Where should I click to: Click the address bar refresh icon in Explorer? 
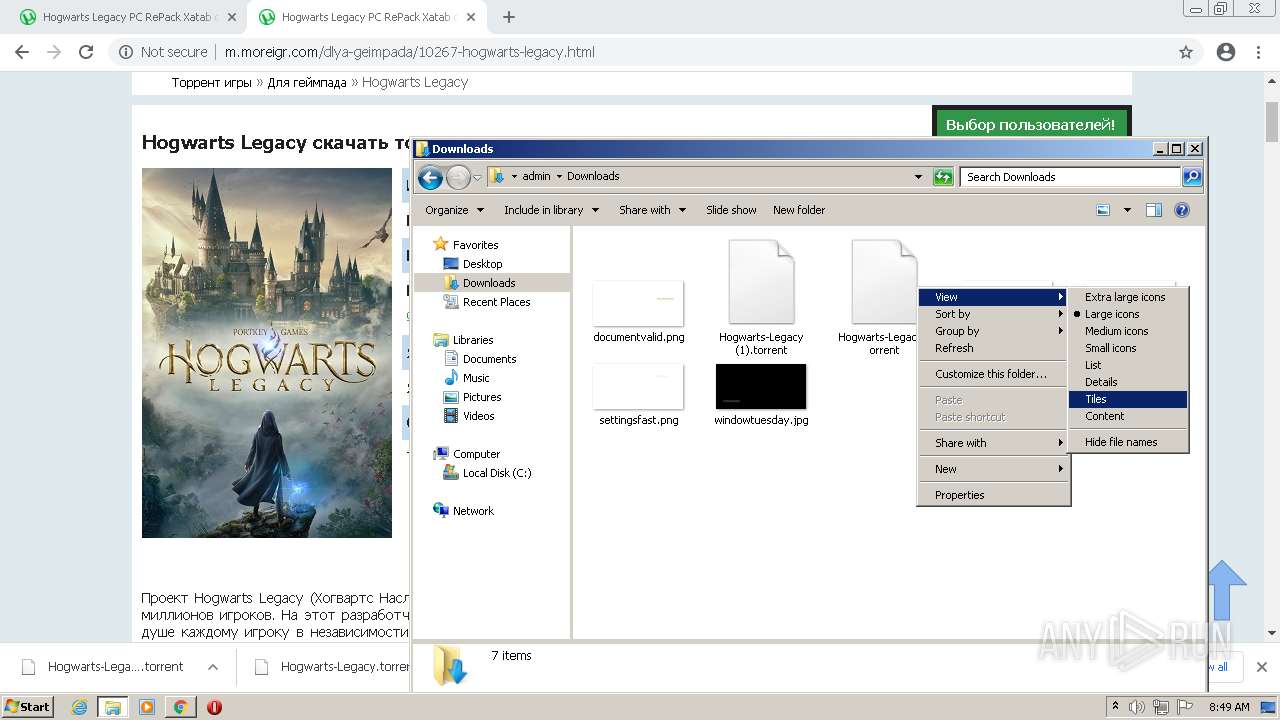pyautogui.click(x=943, y=177)
